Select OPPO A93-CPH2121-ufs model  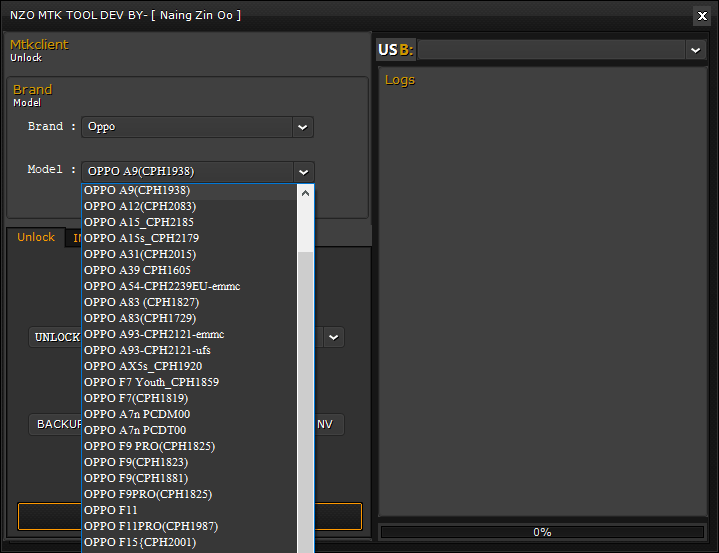147,350
